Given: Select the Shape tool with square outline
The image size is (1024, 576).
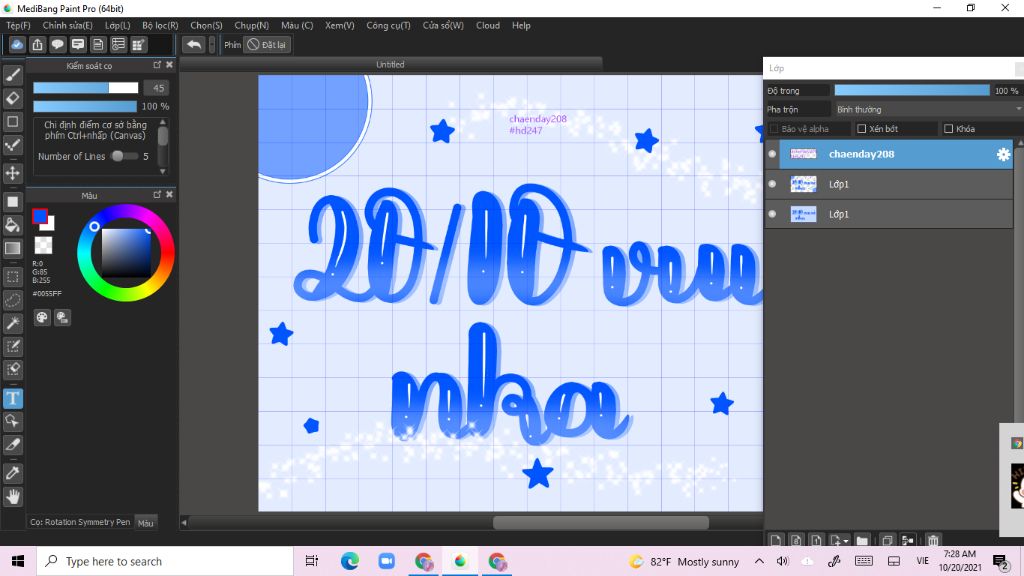Looking at the screenshot, I should coord(12,121).
